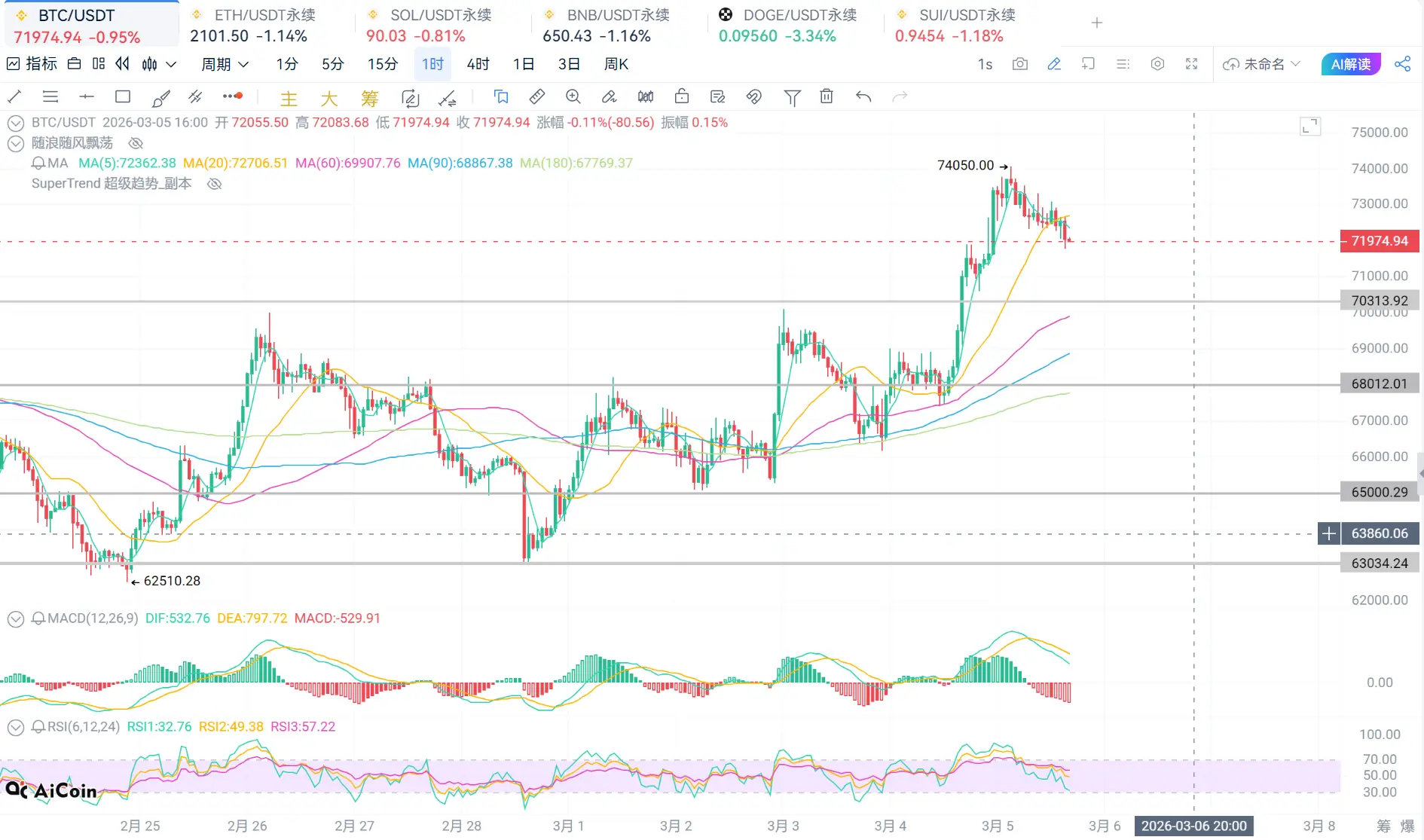
Task: Expand the right side panel arrow
Action: (1420, 474)
